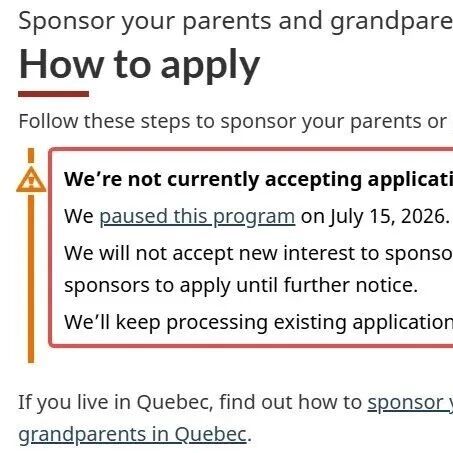Click the "on July 15, 2026" date text
This screenshot has height=453, width=453.
[x=373, y=217]
